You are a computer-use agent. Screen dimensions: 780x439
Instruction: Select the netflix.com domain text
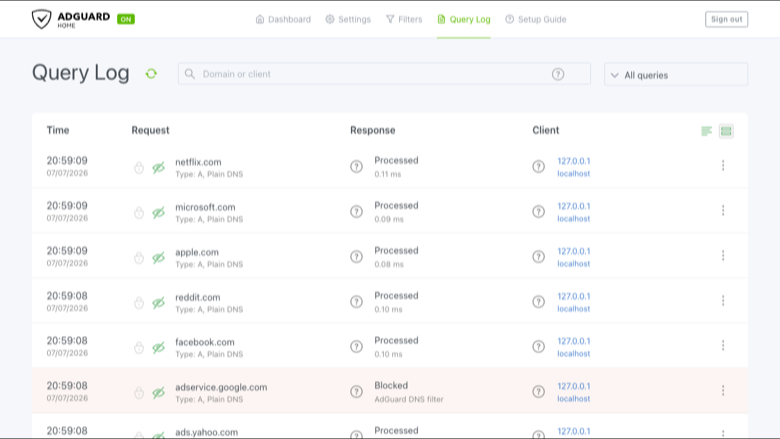198,162
